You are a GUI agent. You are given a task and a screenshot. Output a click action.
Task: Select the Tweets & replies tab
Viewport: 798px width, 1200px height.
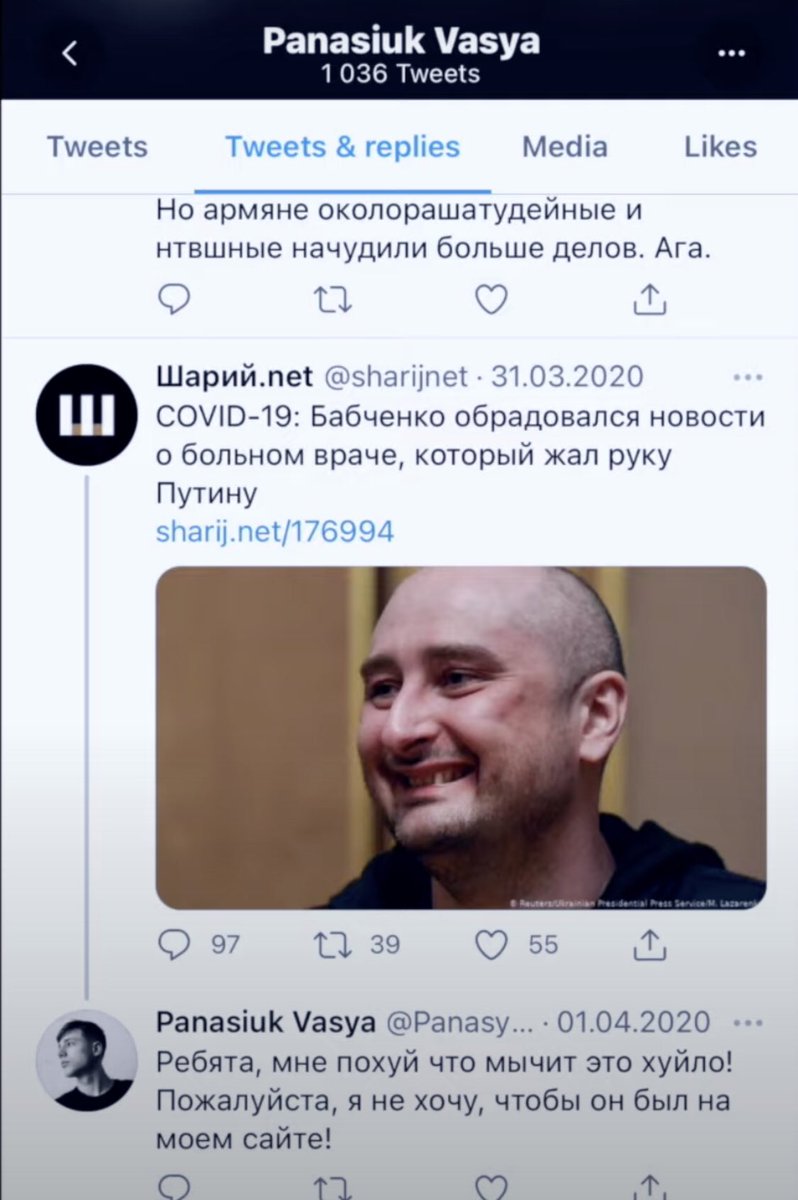343,147
